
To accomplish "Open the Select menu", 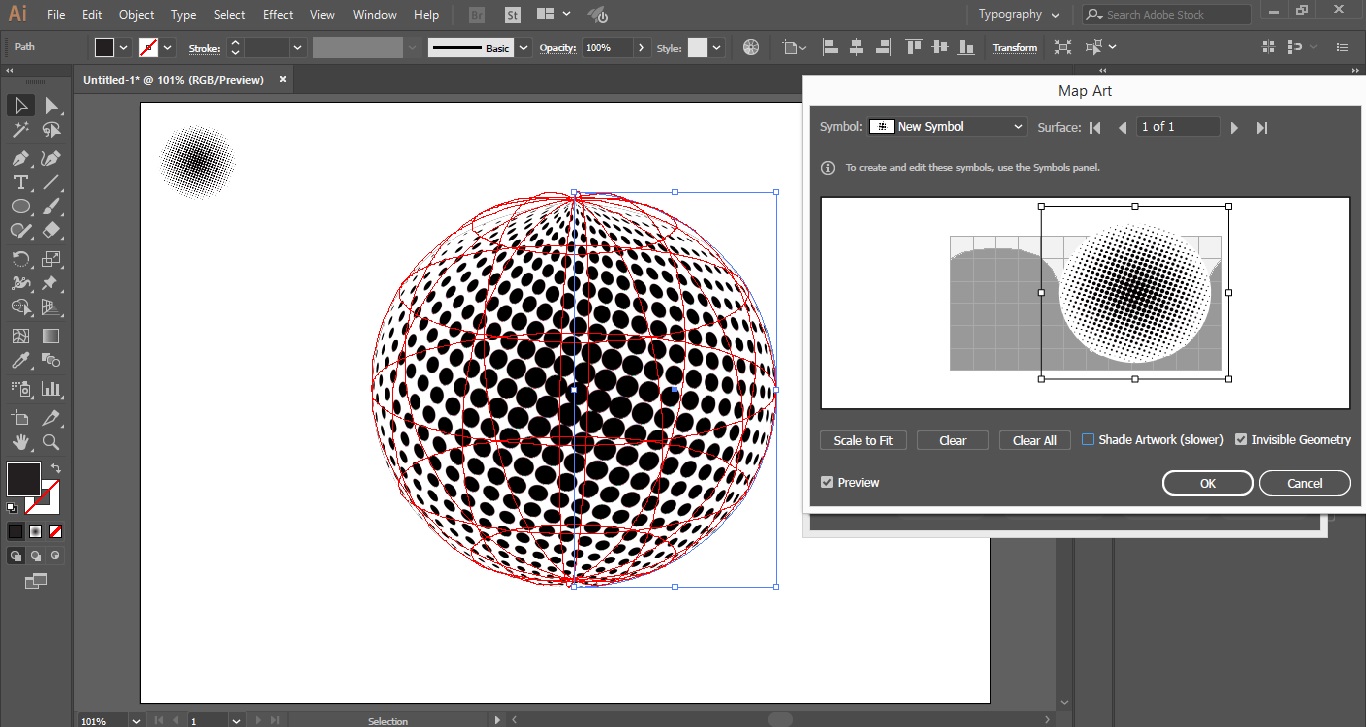I will (229, 15).
